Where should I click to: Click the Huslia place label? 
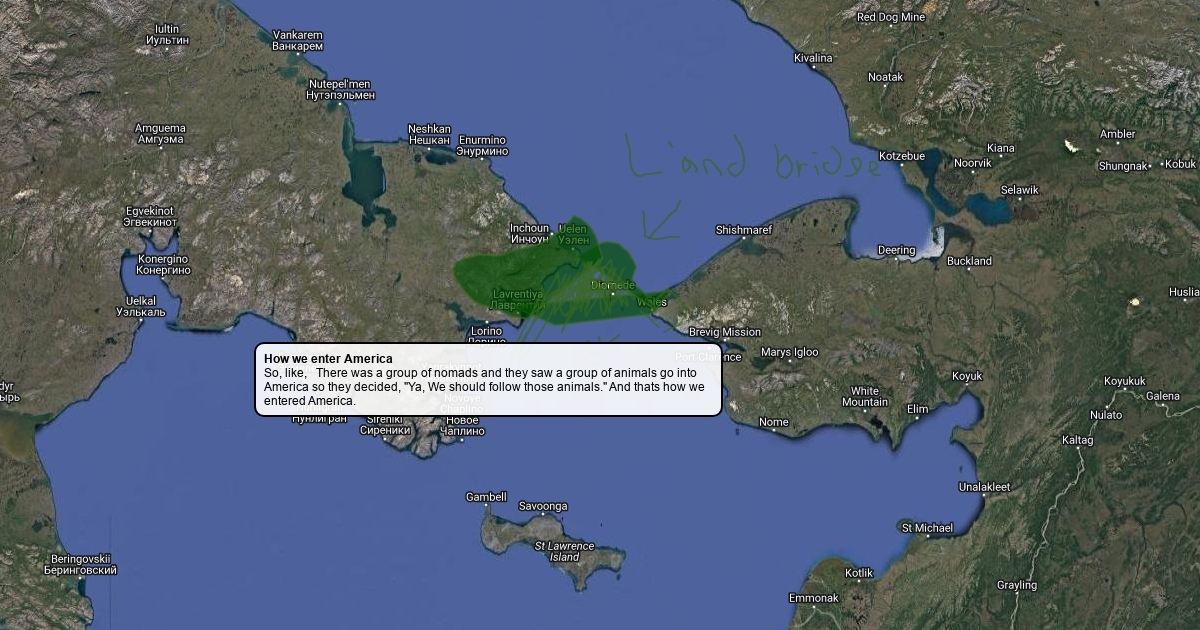click(1184, 292)
